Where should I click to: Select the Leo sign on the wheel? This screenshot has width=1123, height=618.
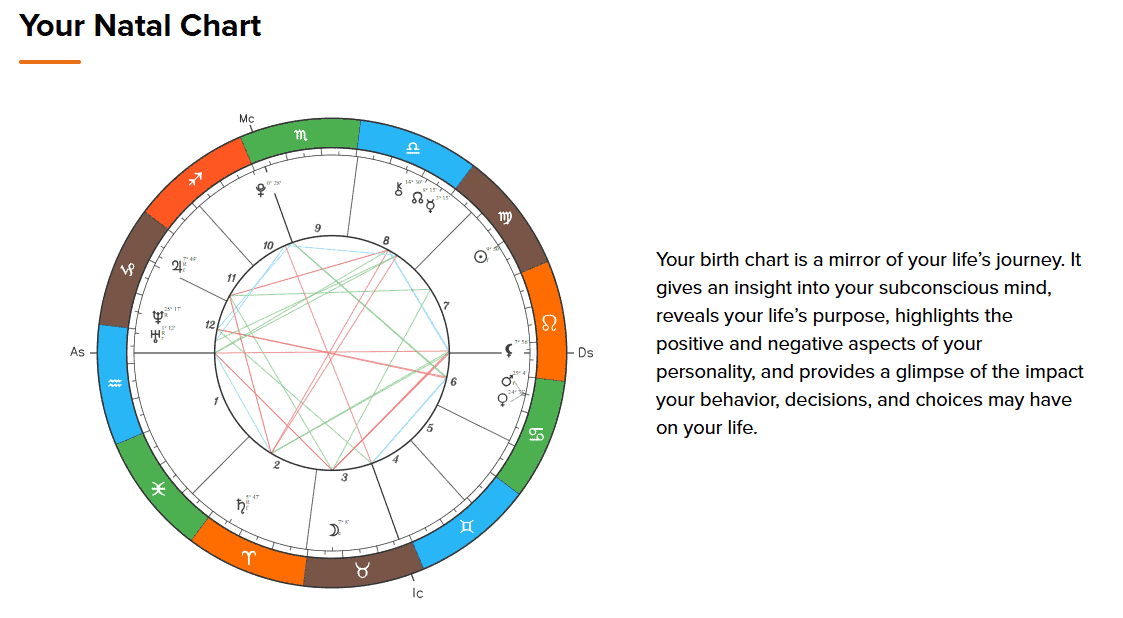click(x=549, y=322)
